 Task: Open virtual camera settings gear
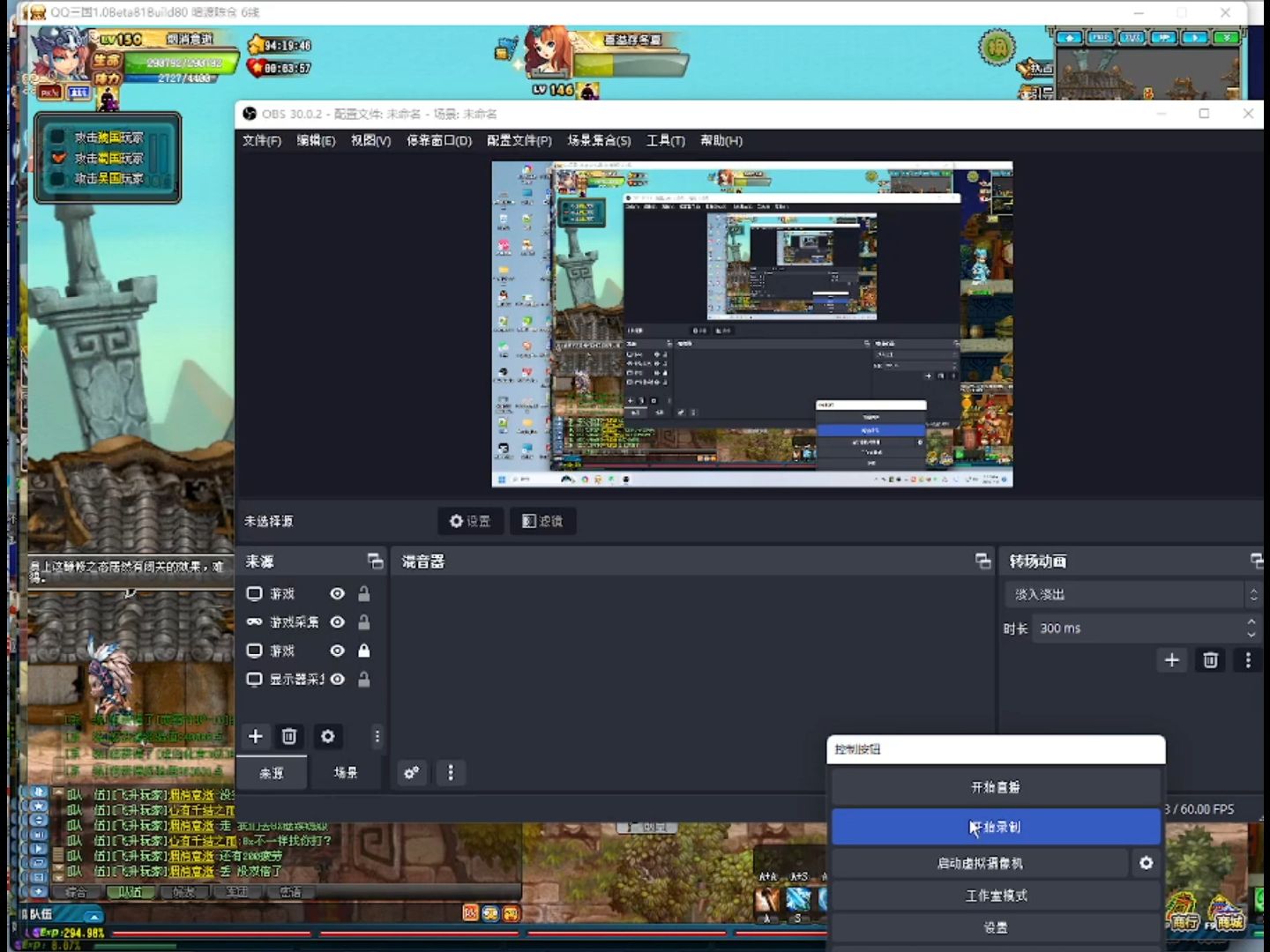pos(1147,864)
